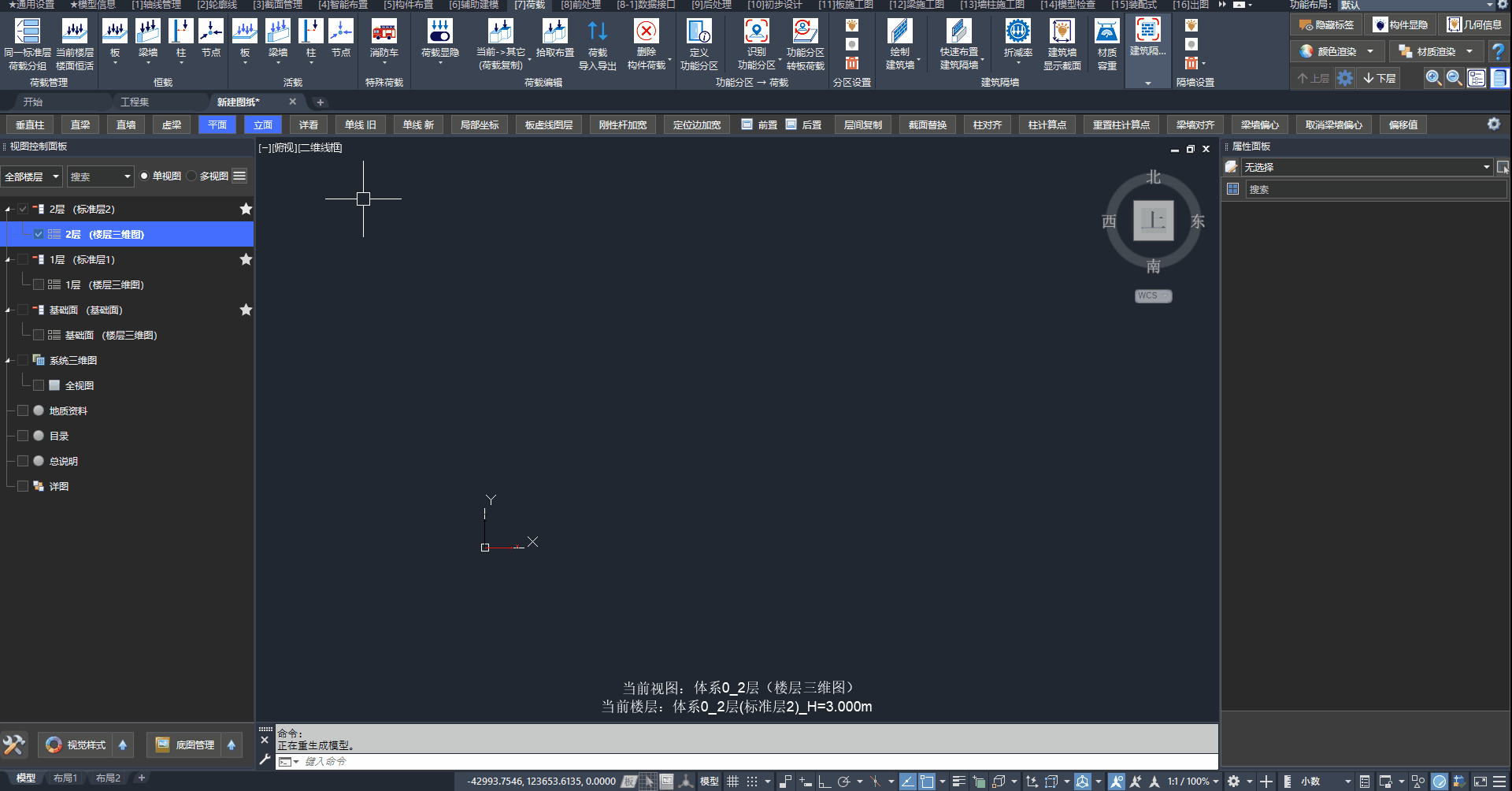Switch to the 布局1 layout tab
The width and height of the screenshot is (1512, 791).
65,778
